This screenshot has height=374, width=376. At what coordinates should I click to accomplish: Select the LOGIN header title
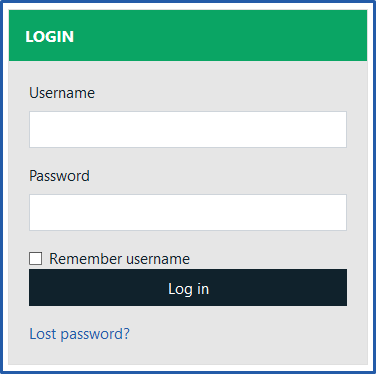[x=50, y=36]
